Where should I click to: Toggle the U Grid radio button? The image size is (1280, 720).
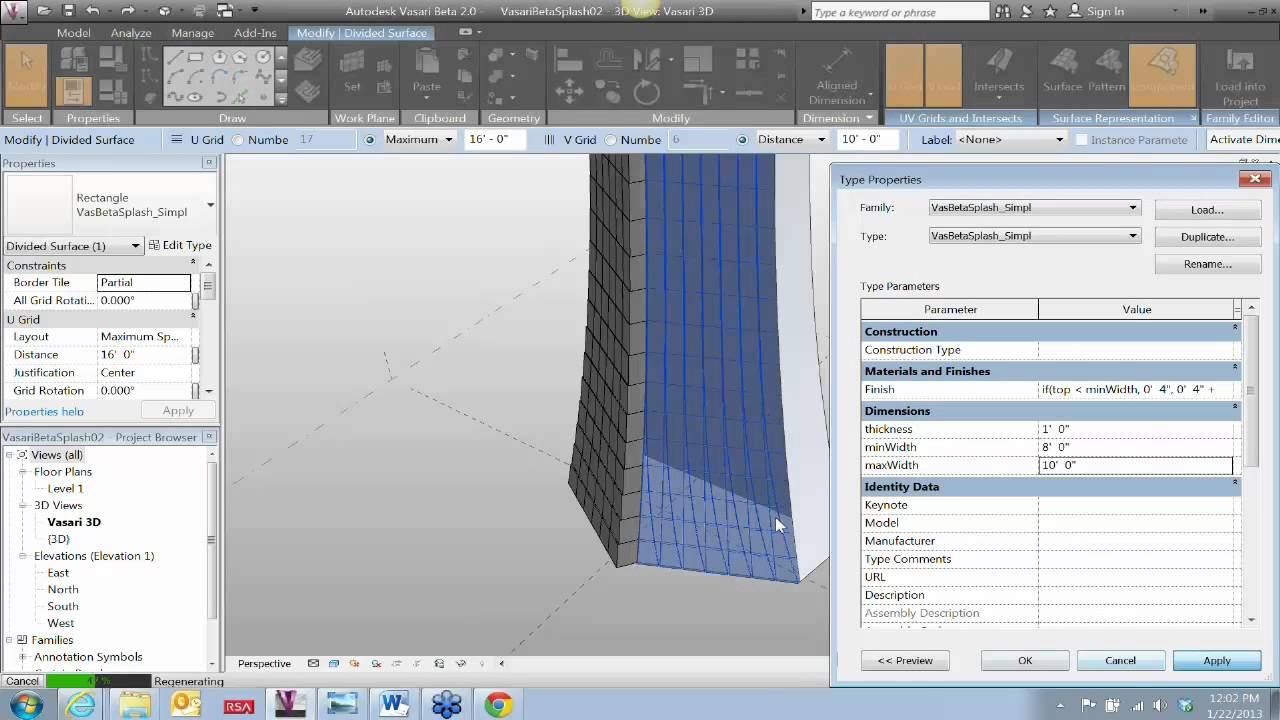click(237, 139)
